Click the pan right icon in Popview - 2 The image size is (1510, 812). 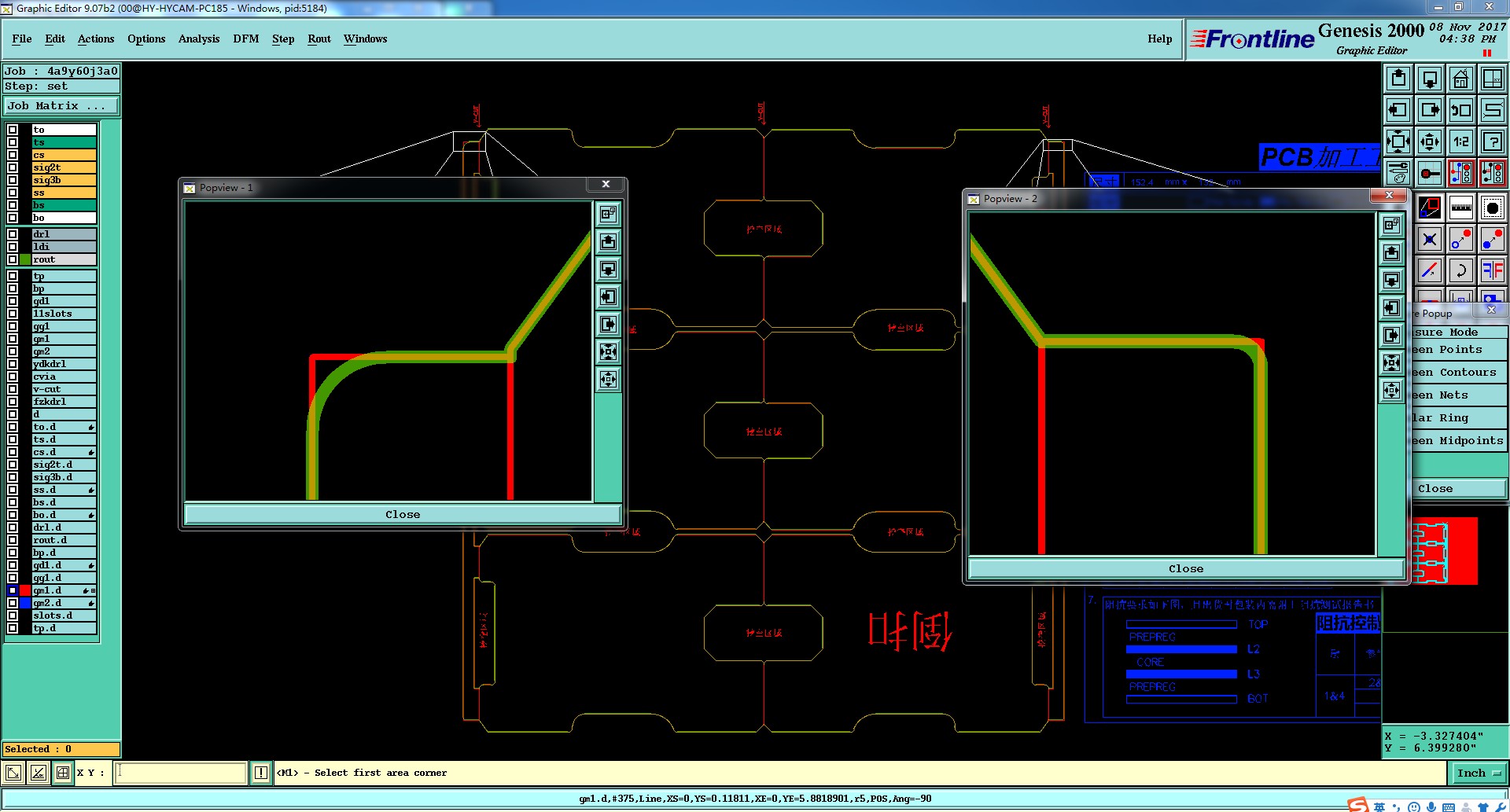(1392, 335)
